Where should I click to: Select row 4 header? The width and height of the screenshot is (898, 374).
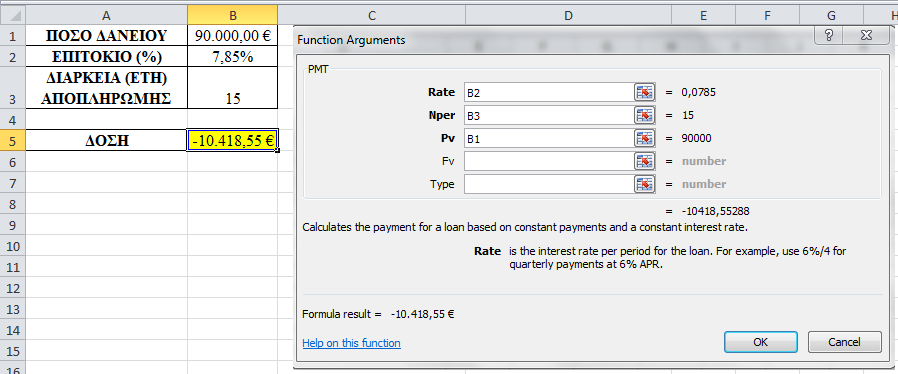[x=13, y=120]
